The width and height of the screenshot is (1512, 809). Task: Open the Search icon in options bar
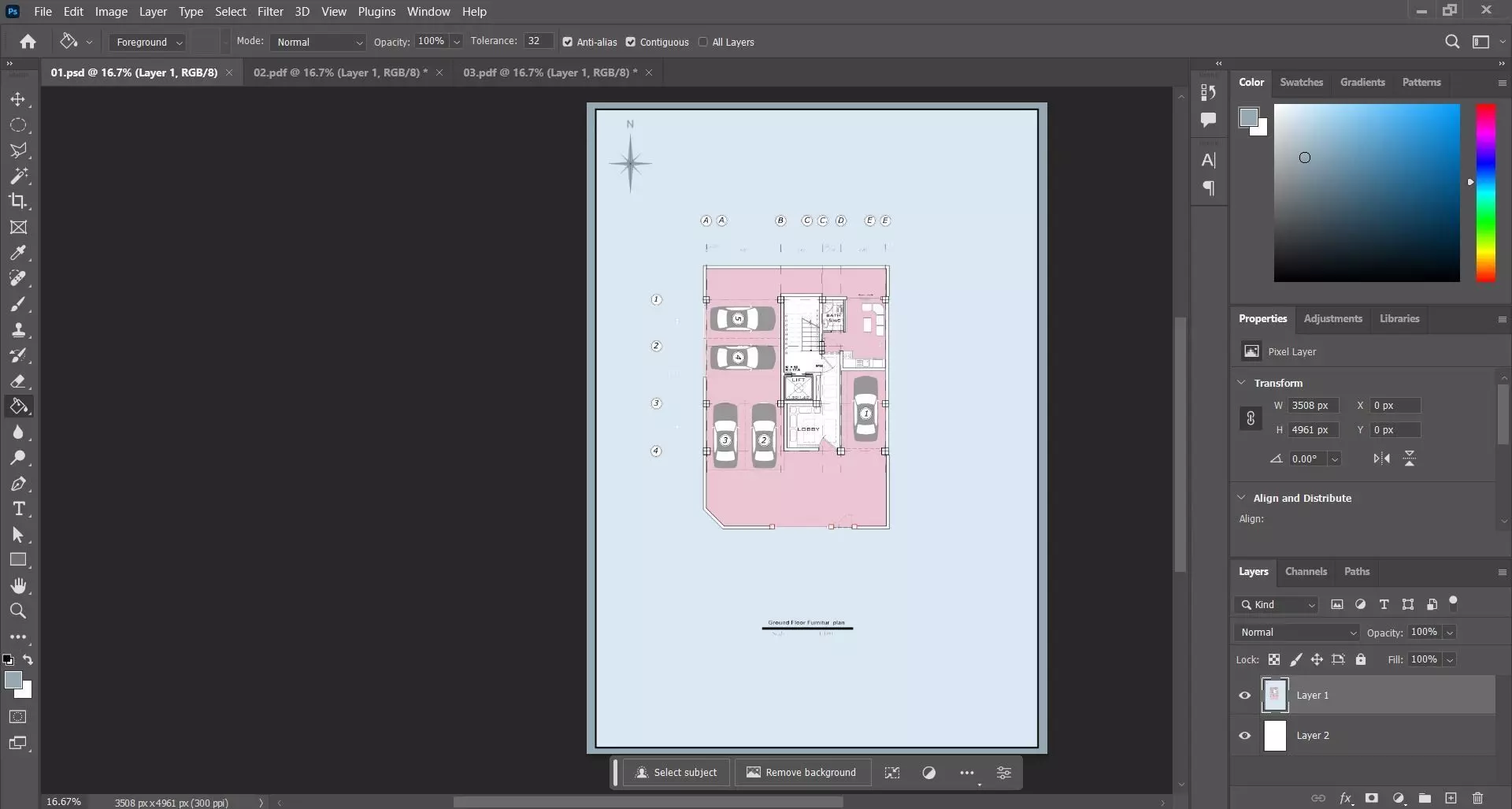click(x=1452, y=42)
